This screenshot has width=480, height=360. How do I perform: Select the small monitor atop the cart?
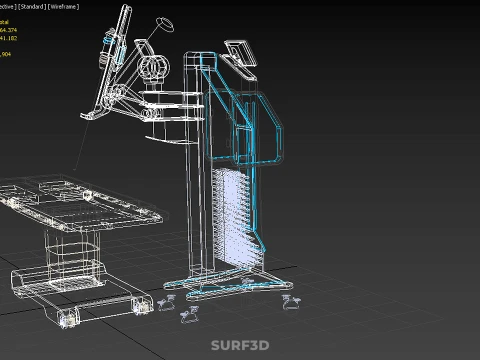(241, 53)
